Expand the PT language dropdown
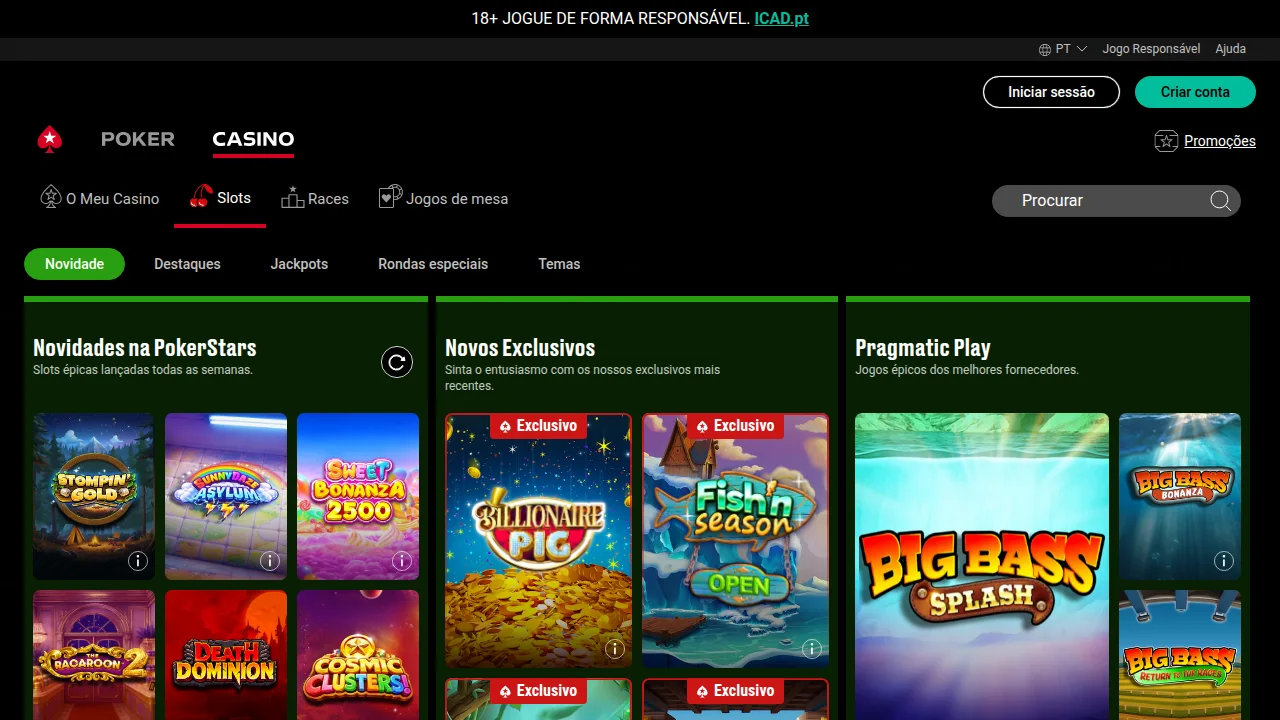Image resolution: width=1280 pixels, height=720 pixels. click(1063, 49)
